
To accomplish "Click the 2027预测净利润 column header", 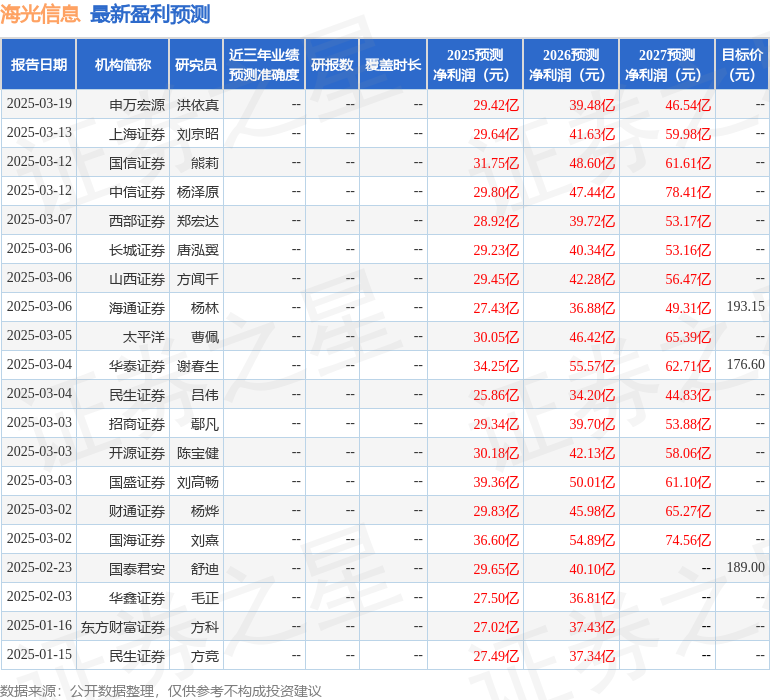I will point(667,65).
